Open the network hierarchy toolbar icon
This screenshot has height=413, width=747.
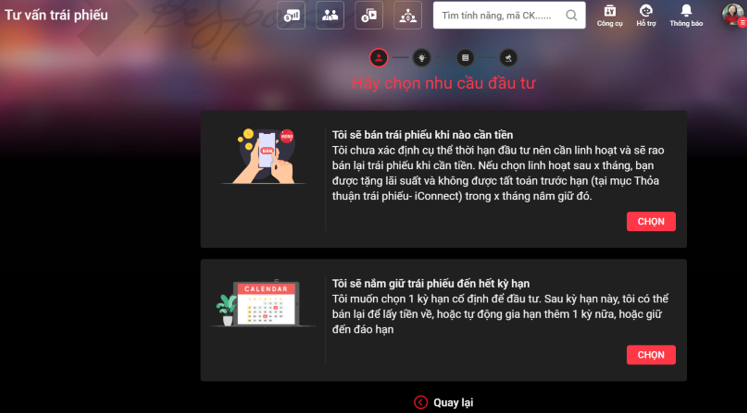pyautogui.click(x=408, y=16)
